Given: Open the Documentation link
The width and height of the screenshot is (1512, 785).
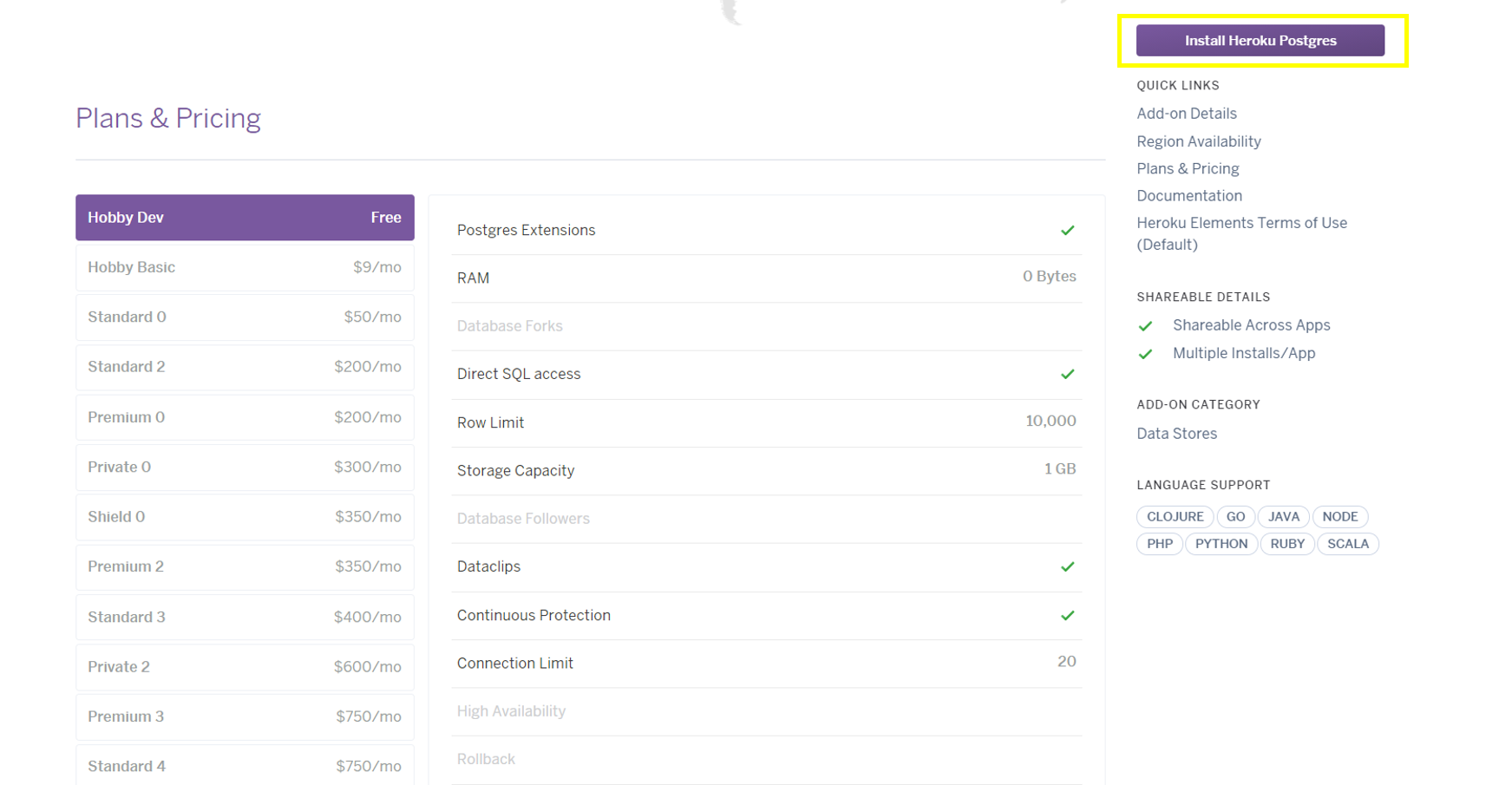Looking at the screenshot, I should point(1188,196).
